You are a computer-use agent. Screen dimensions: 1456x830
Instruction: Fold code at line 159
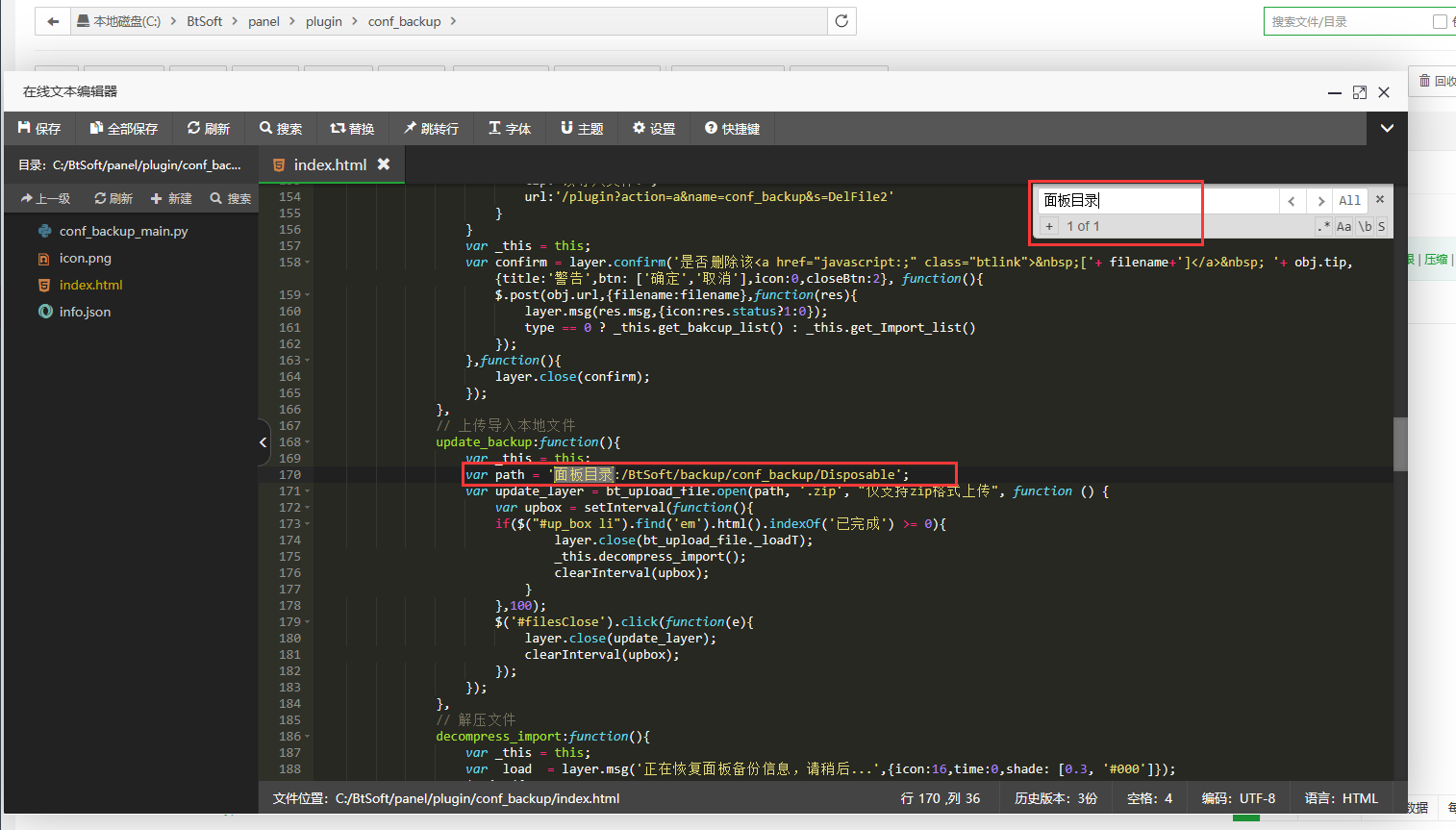[x=307, y=295]
